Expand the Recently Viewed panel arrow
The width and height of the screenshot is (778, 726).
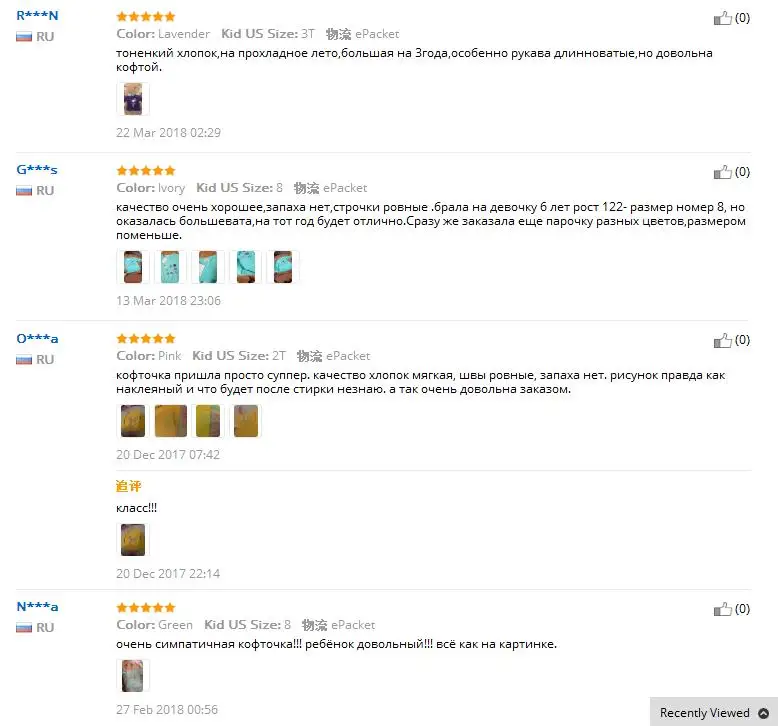[x=764, y=713]
